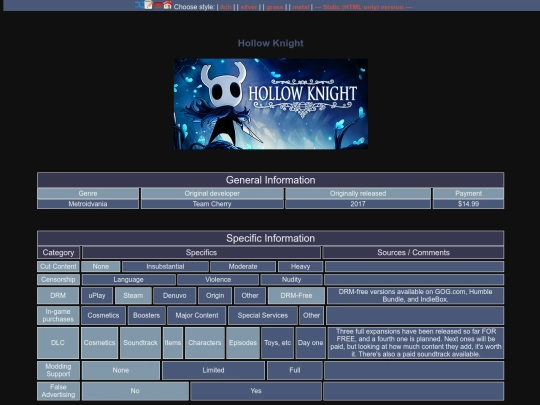Click the 'Specific Information' header
This screenshot has height=405, width=540.
click(270, 238)
